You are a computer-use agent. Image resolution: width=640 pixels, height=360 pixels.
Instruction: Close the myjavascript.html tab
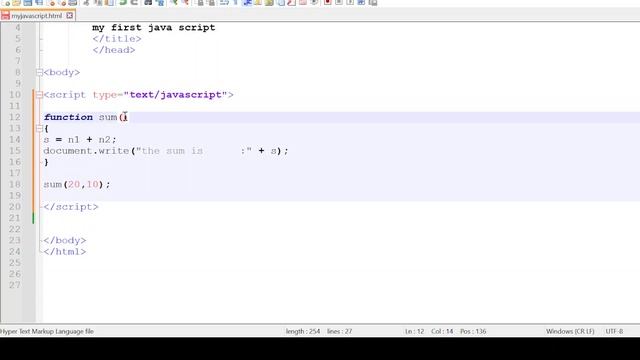click(x=69, y=16)
